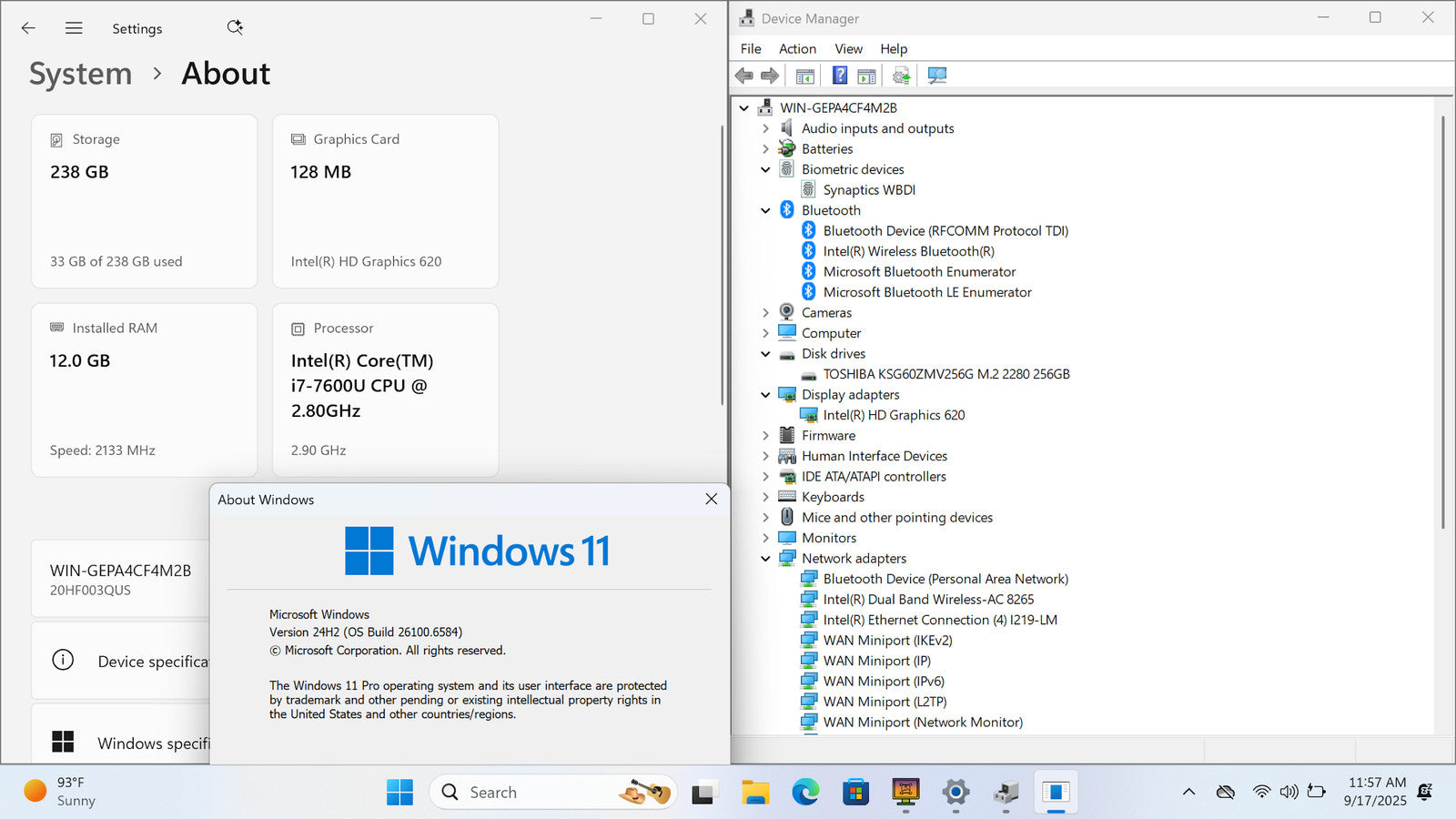This screenshot has width=1456, height=819.
Task: Toggle the Show/Hide Action Pane toolbar icon
Action: pyautogui.click(x=866, y=76)
